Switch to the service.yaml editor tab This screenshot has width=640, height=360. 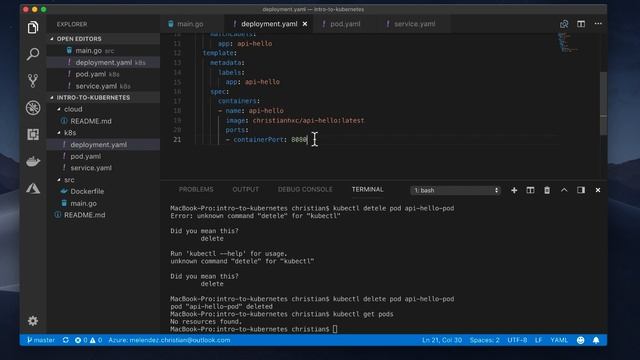[x=414, y=24]
